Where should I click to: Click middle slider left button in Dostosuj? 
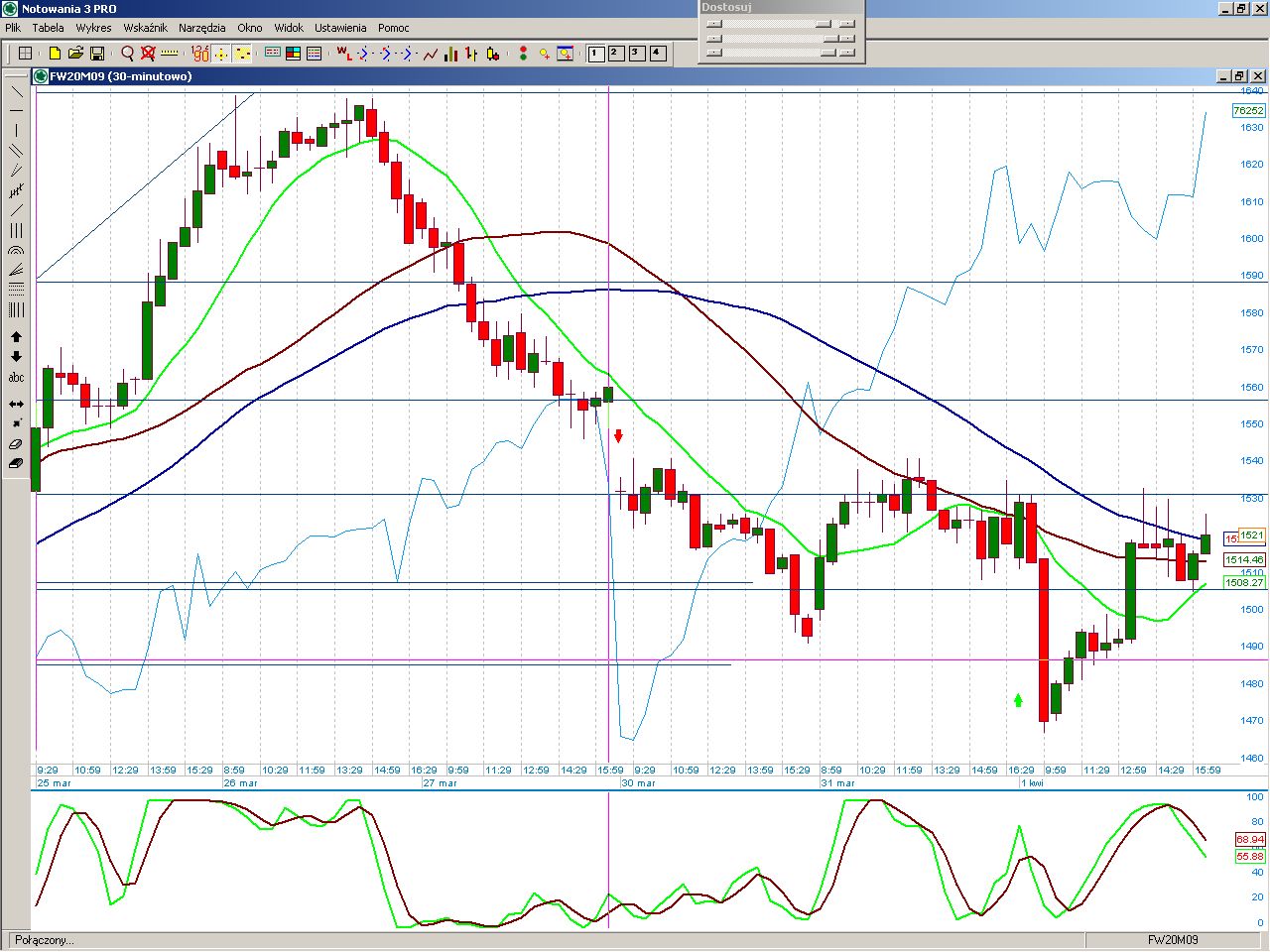coord(714,38)
